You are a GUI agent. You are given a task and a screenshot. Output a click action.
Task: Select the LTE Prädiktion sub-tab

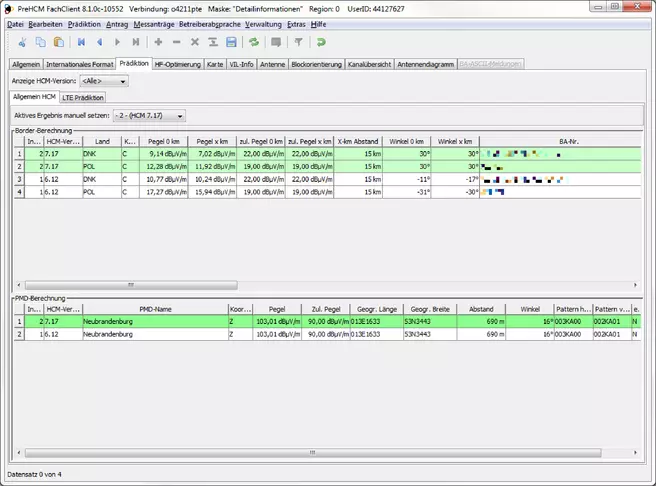pos(83,97)
